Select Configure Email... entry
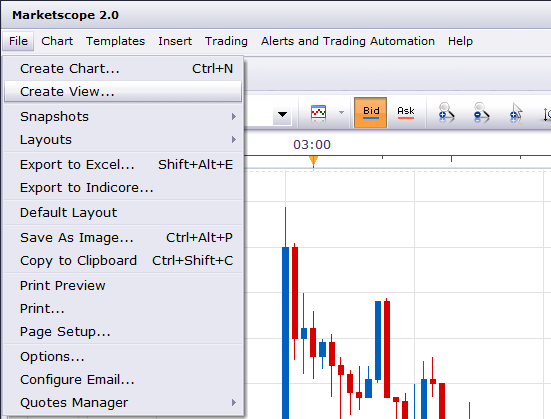Image resolution: width=551 pixels, height=419 pixels. (x=123, y=380)
